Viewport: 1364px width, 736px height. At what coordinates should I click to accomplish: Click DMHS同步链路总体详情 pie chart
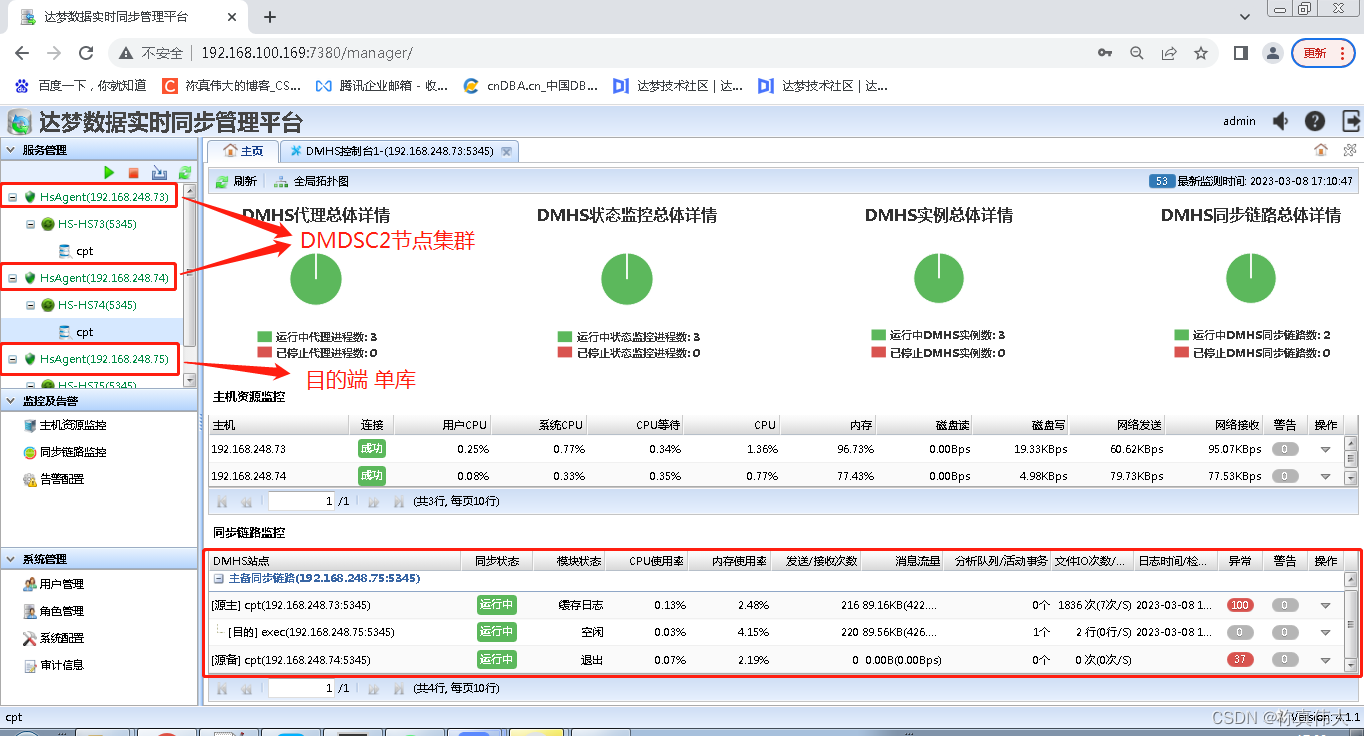(1251, 279)
